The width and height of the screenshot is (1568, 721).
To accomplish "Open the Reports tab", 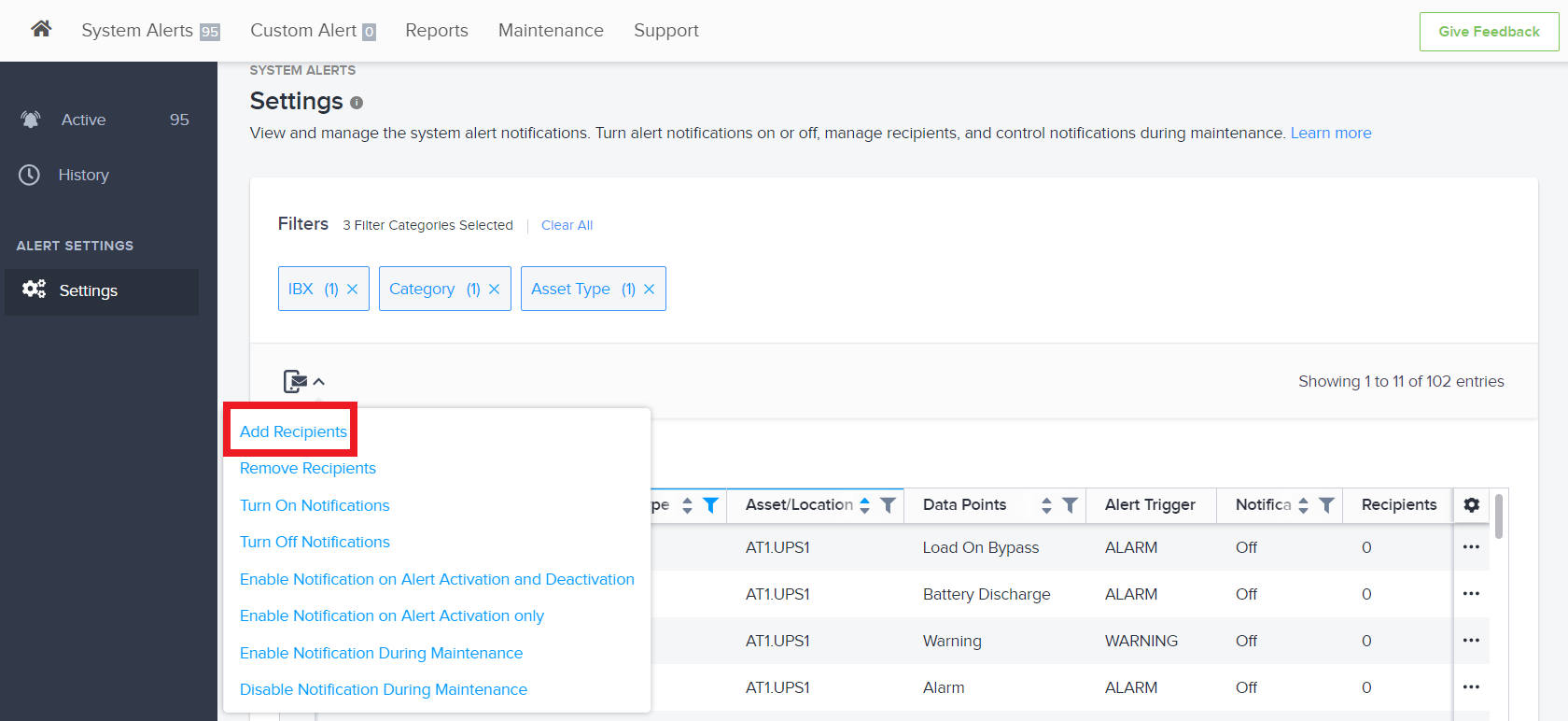I will pyautogui.click(x=437, y=31).
